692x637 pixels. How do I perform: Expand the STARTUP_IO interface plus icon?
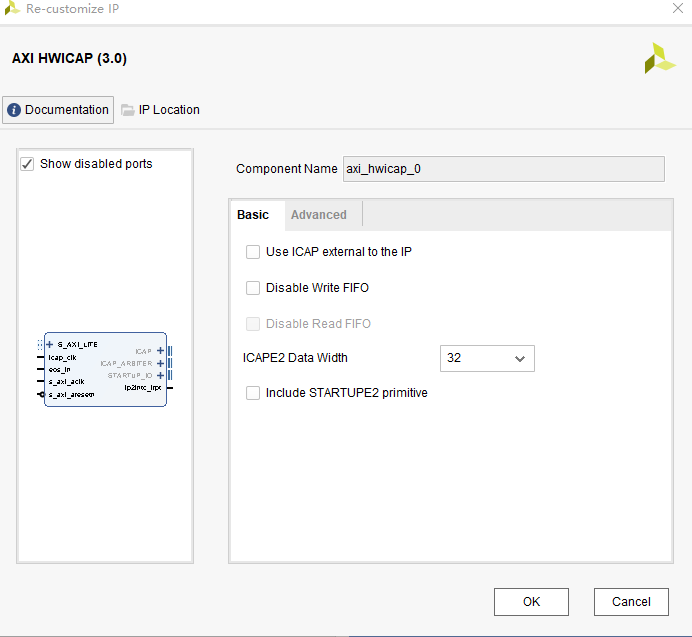point(160,375)
